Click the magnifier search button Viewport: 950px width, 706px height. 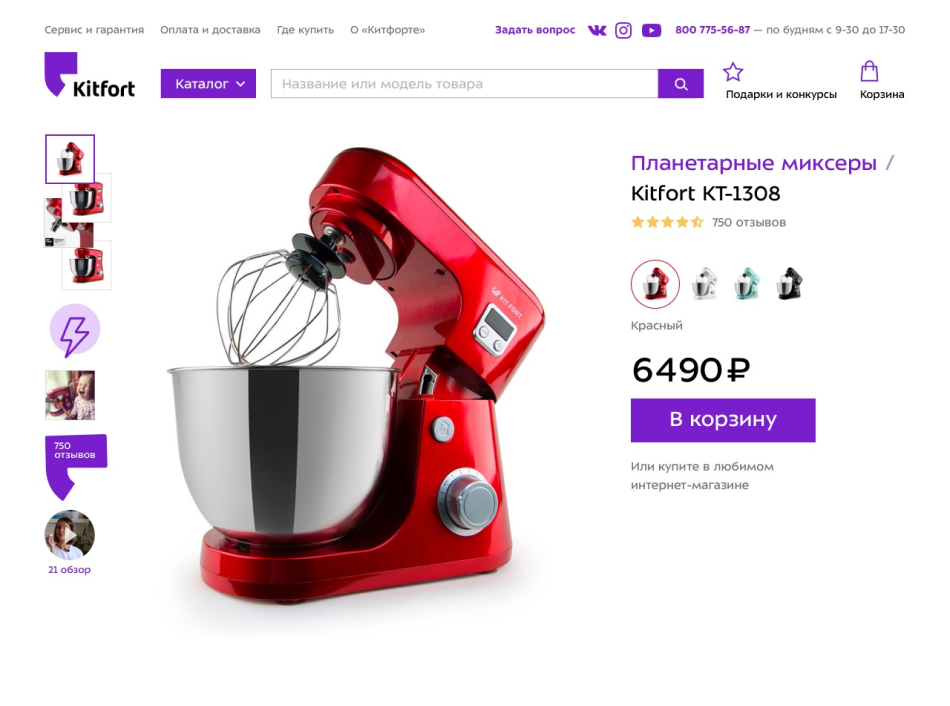click(681, 84)
